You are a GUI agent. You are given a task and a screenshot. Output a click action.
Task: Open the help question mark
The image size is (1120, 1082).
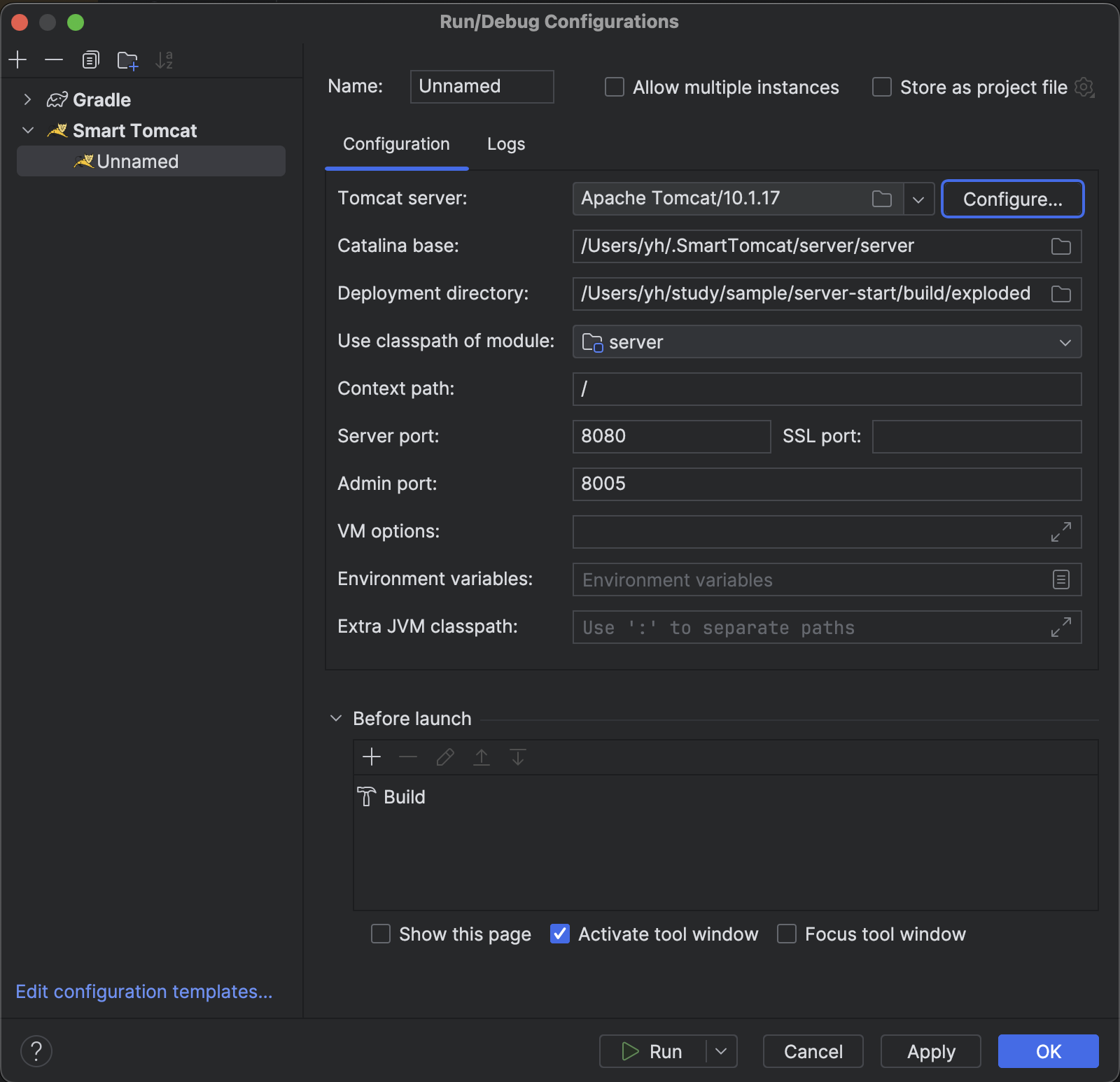(x=36, y=1051)
